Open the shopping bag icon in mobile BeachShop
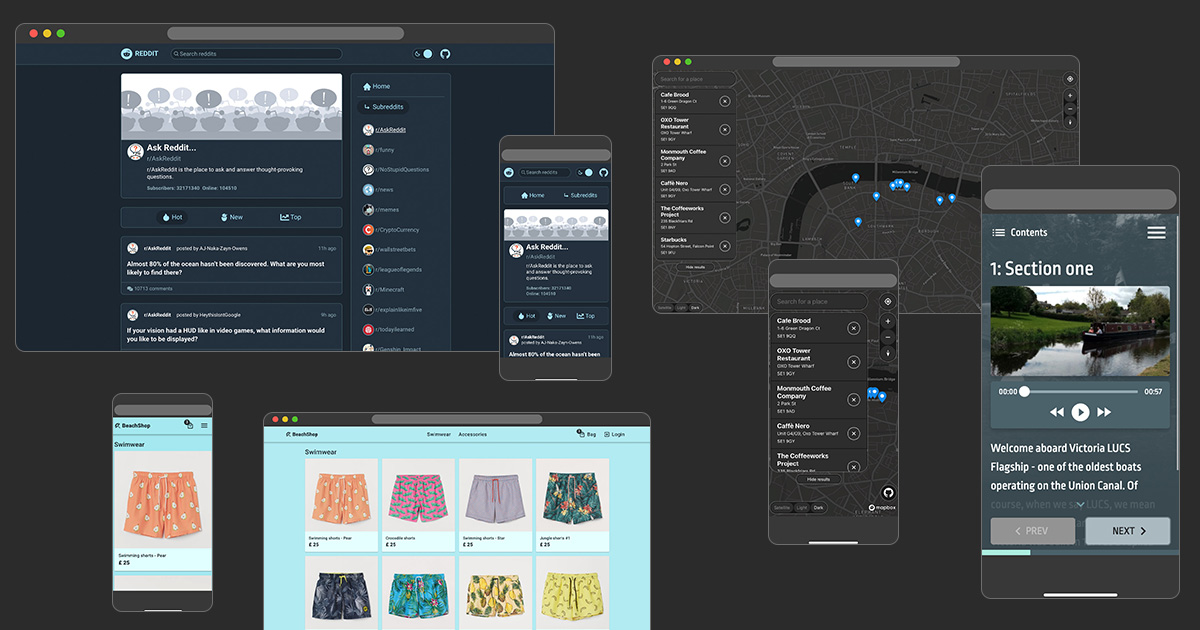The width and height of the screenshot is (1200, 630). 188,425
